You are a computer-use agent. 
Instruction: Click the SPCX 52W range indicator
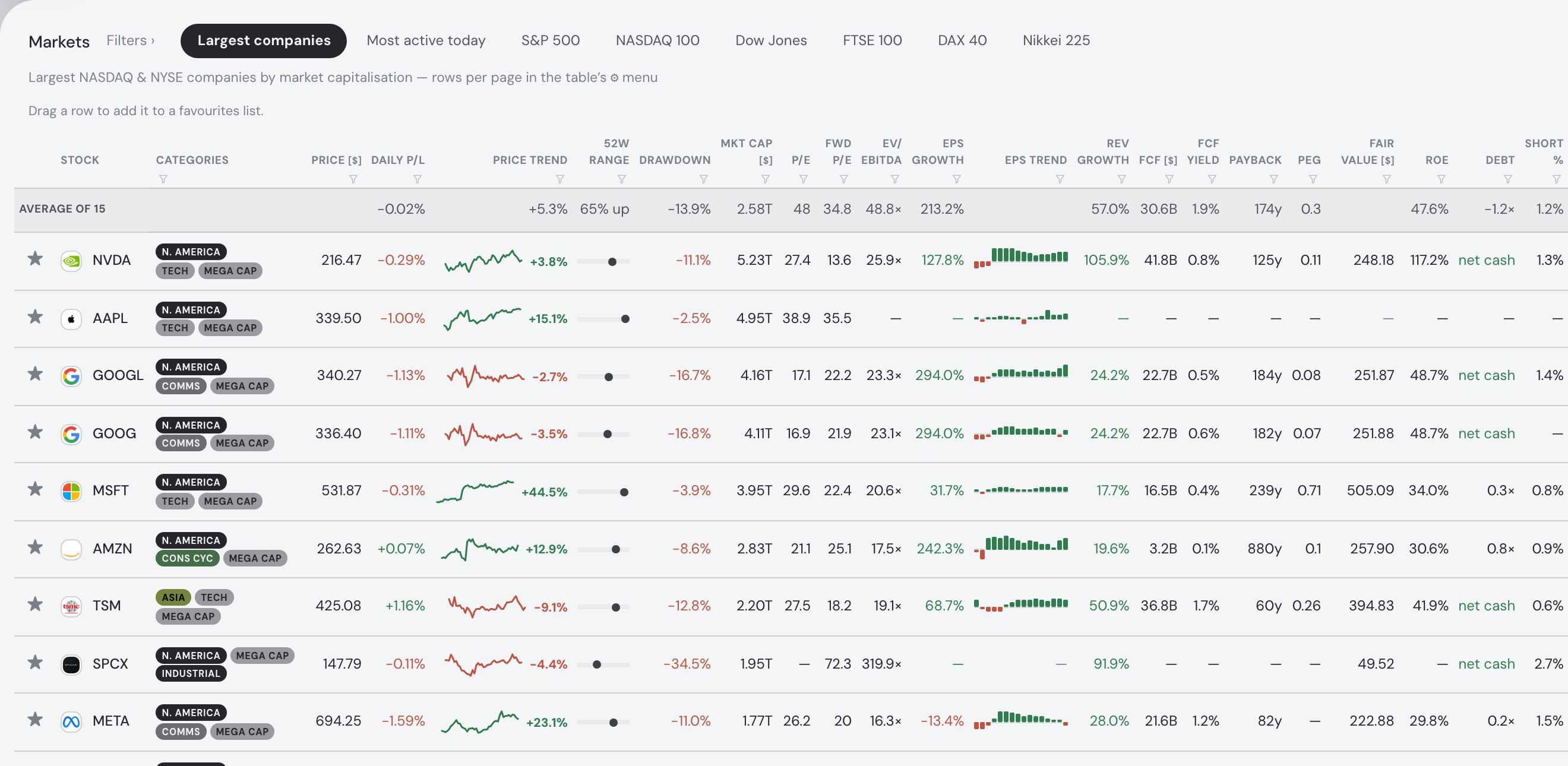click(x=603, y=664)
